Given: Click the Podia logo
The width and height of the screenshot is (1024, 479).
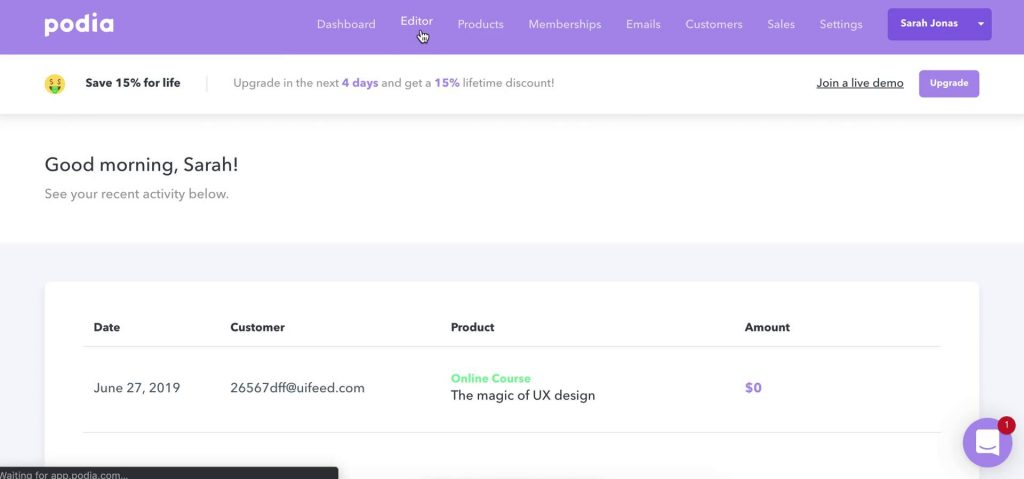Looking at the screenshot, I should (x=79, y=25).
